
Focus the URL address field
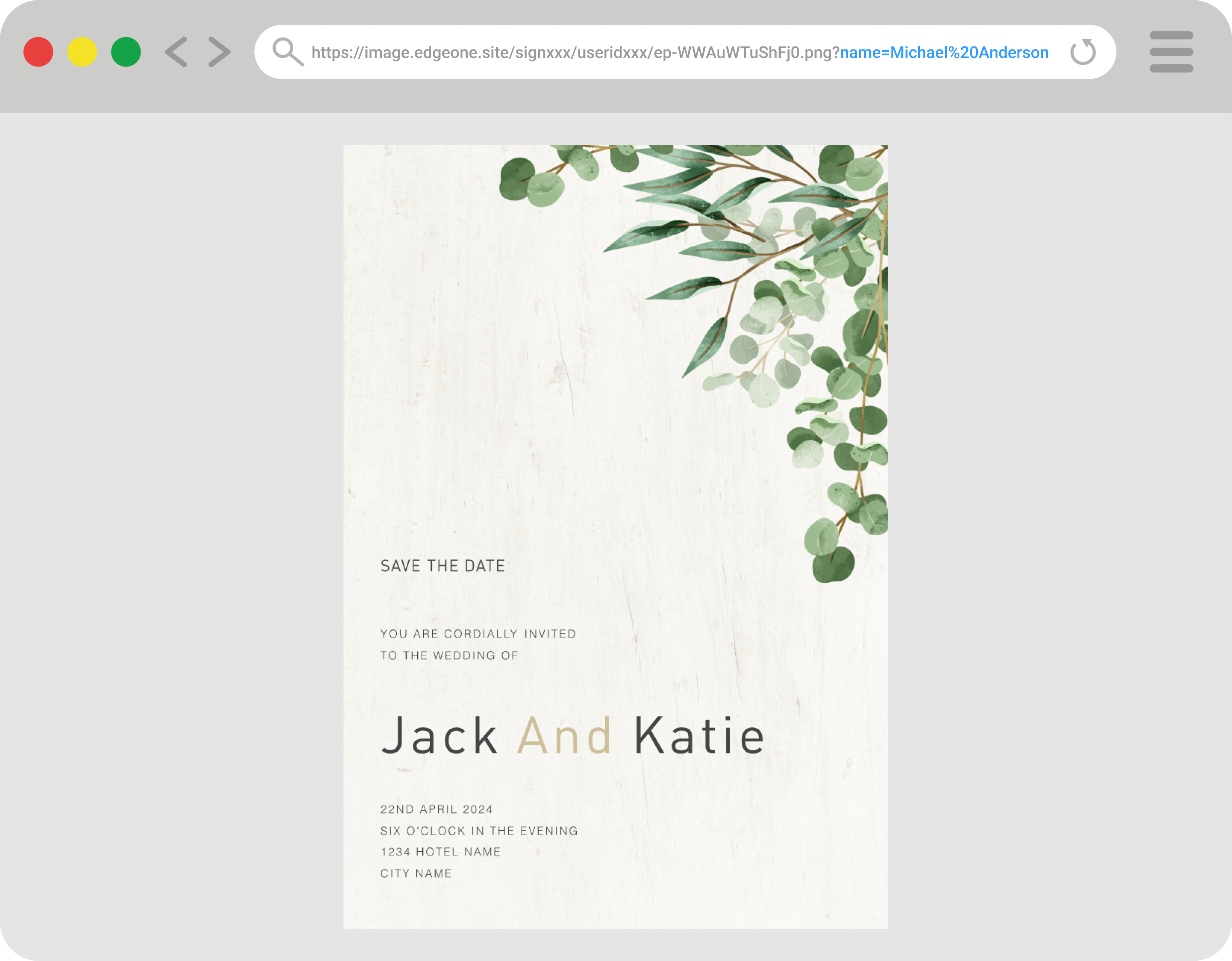pos(685,52)
